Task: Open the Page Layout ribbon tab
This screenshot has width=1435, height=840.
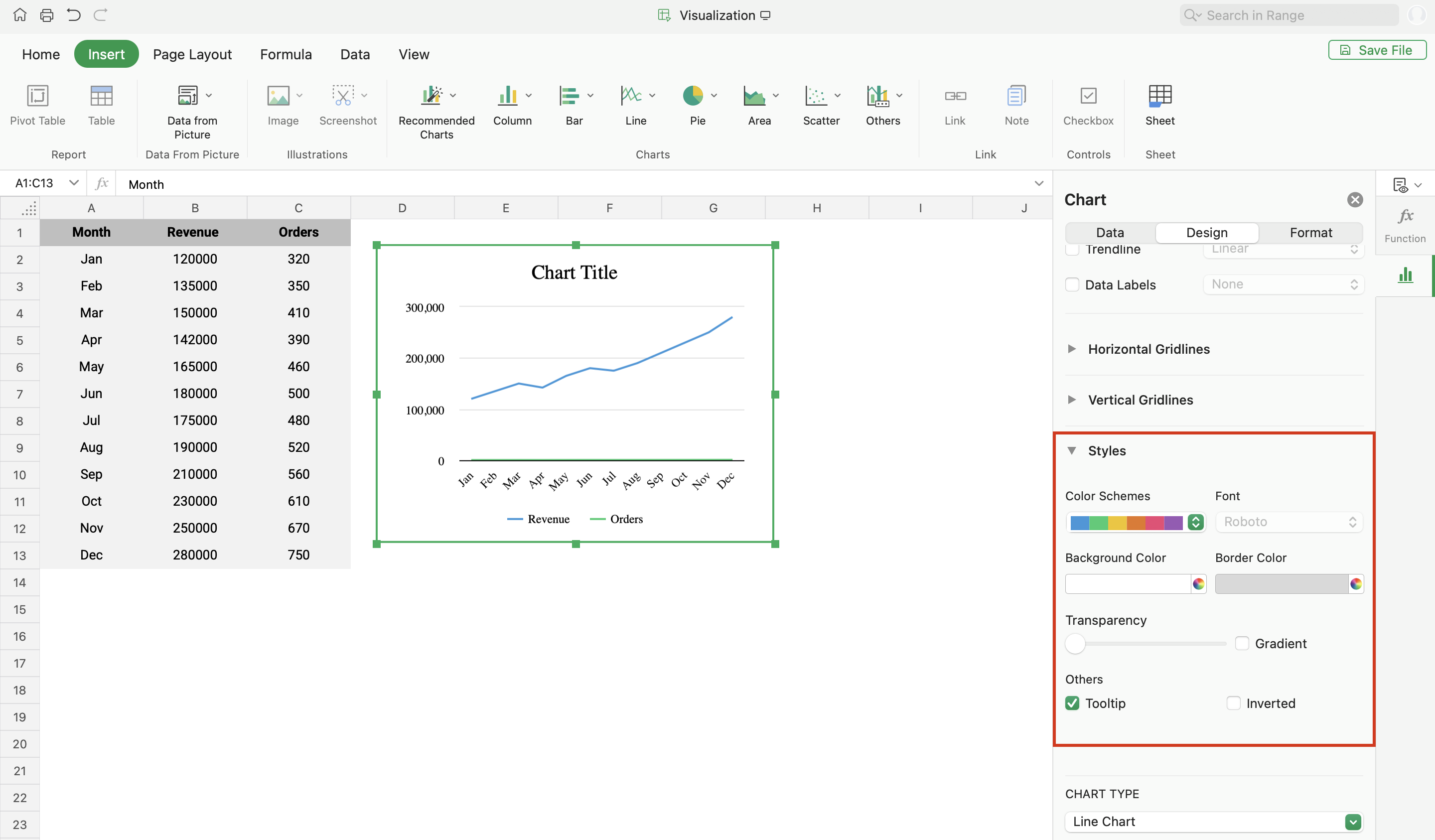Action: pyautogui.click(x=192, y=54)
